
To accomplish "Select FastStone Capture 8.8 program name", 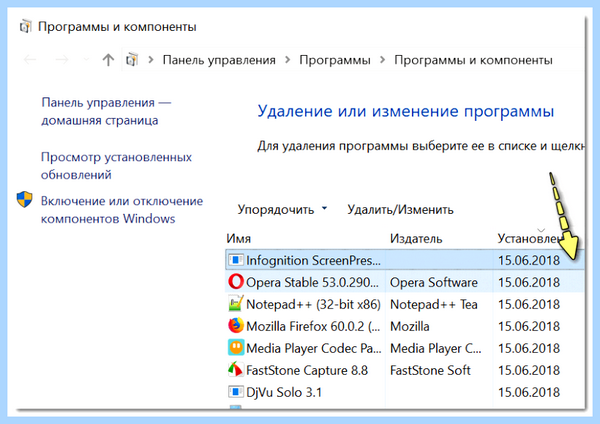I will point(307,370).
